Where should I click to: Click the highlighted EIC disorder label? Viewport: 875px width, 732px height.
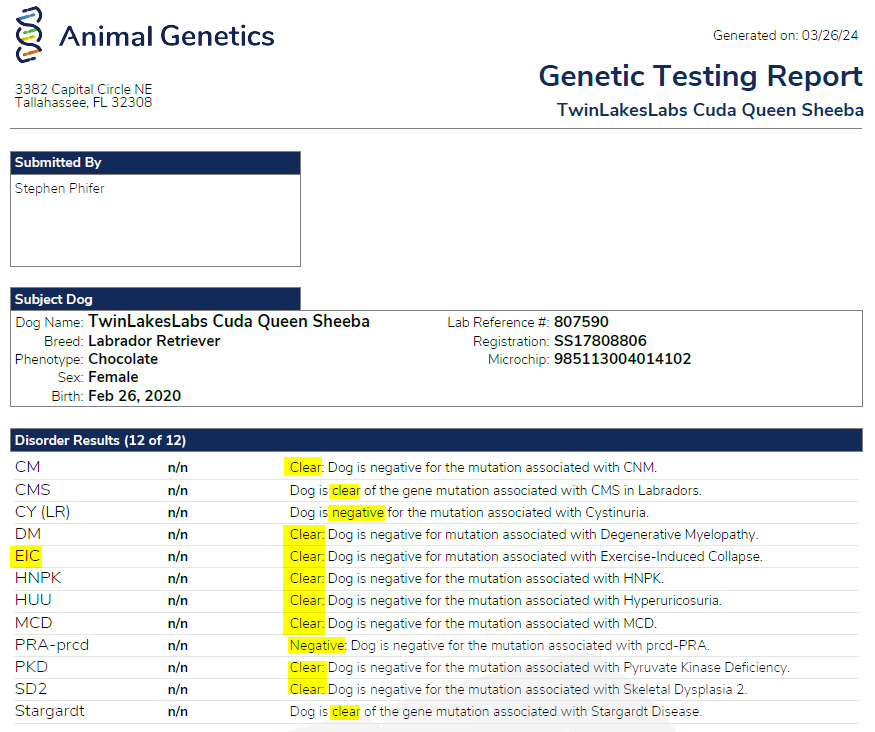pyautogui.click(x=27, y=556)
